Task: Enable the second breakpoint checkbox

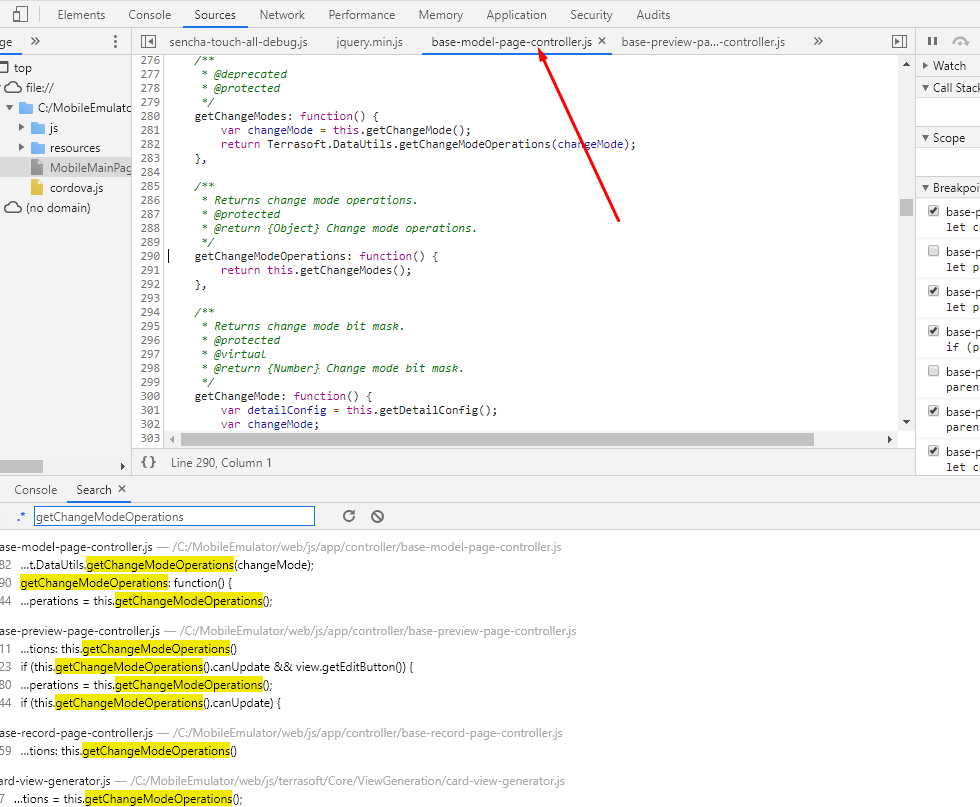Action: pos(933,251)
